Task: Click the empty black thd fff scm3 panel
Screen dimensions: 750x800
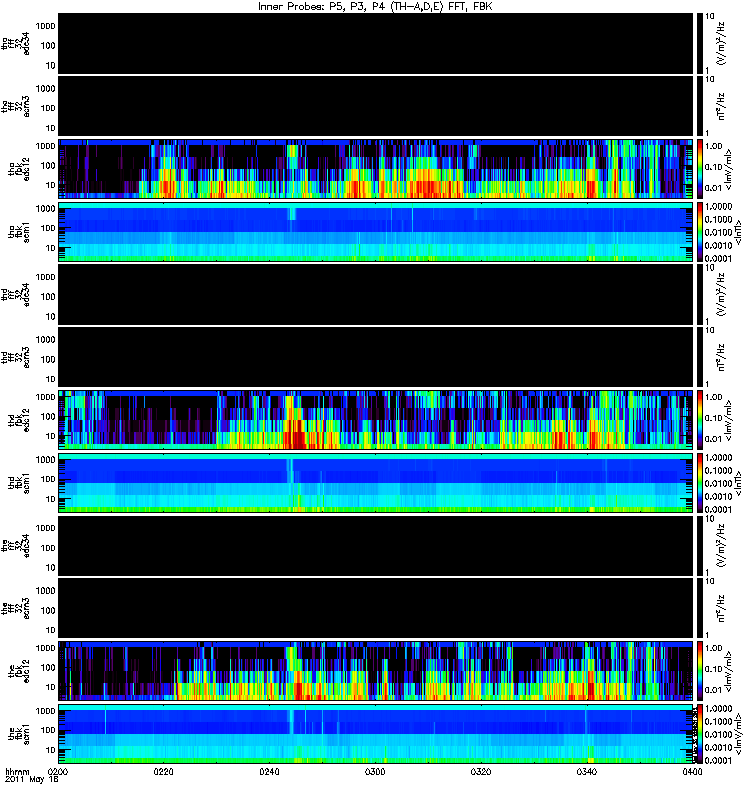Action: [x=376, y=357]
